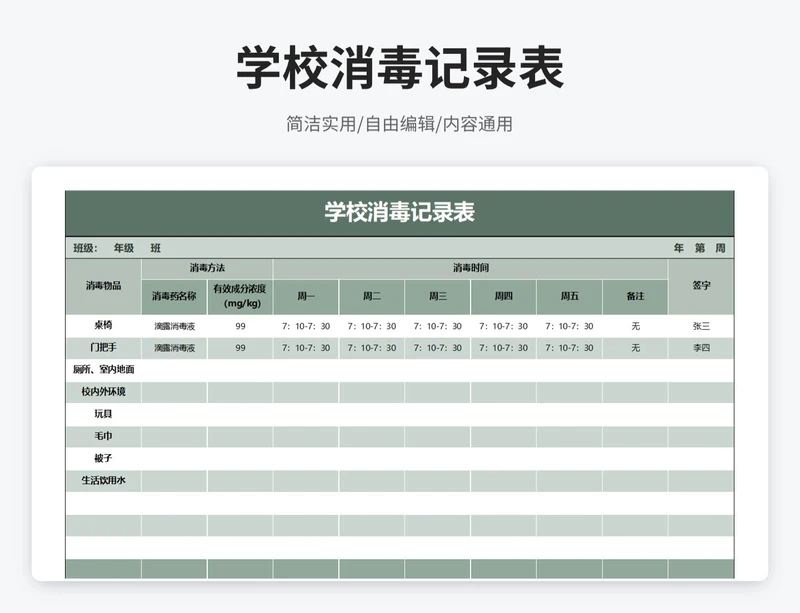Click 滴露消毒液 in the 门把手 row
Viewport: 800px width, 613px height.
click(174, 348)
